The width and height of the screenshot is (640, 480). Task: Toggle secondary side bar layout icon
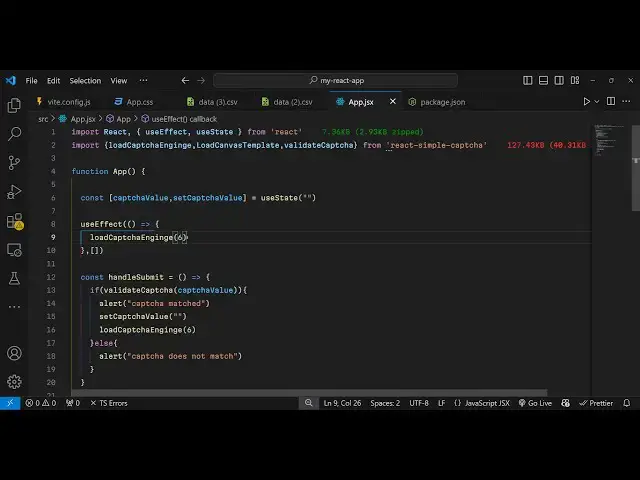[559, 80]
